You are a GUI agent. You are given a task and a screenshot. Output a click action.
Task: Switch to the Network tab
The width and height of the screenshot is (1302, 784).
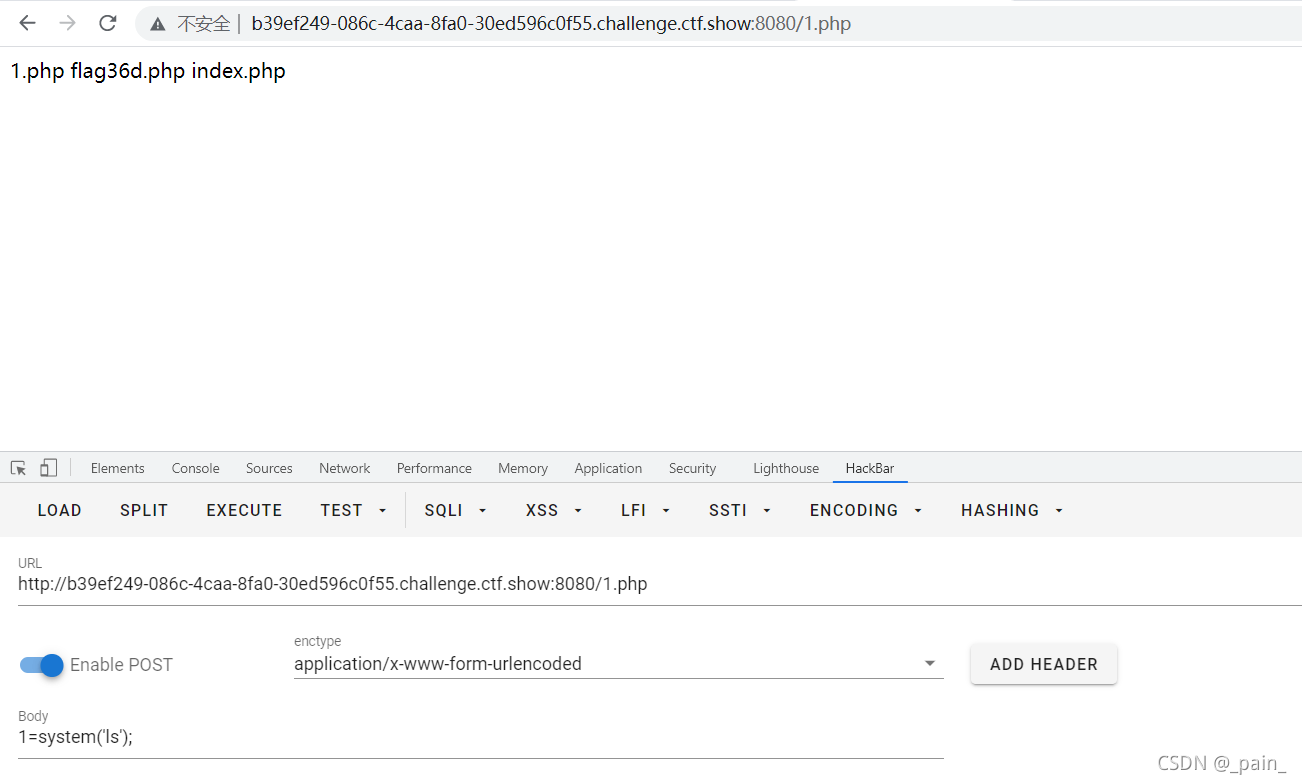[344, 468]
